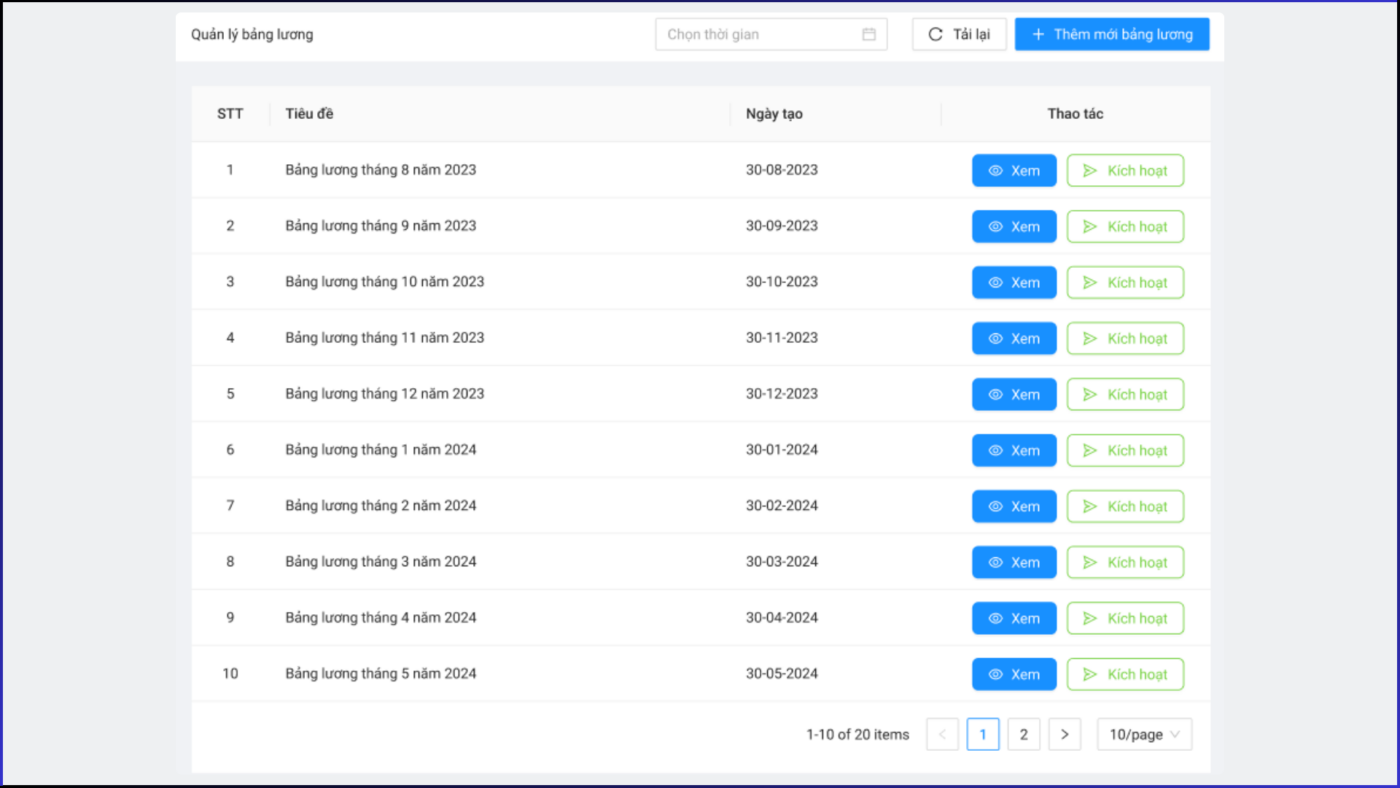Click Thêm mới bảng lương button
Viewport: 1400px width, 788px height.
tap(1112, 34)
